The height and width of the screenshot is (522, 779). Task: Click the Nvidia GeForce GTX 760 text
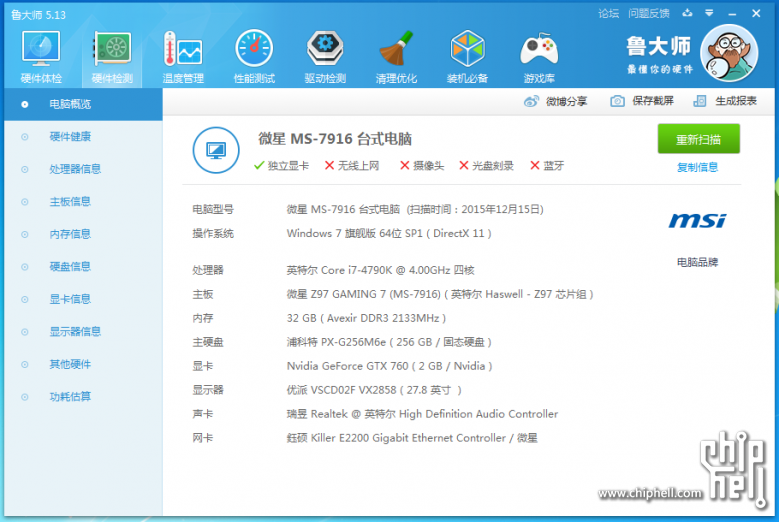[390, 366]
